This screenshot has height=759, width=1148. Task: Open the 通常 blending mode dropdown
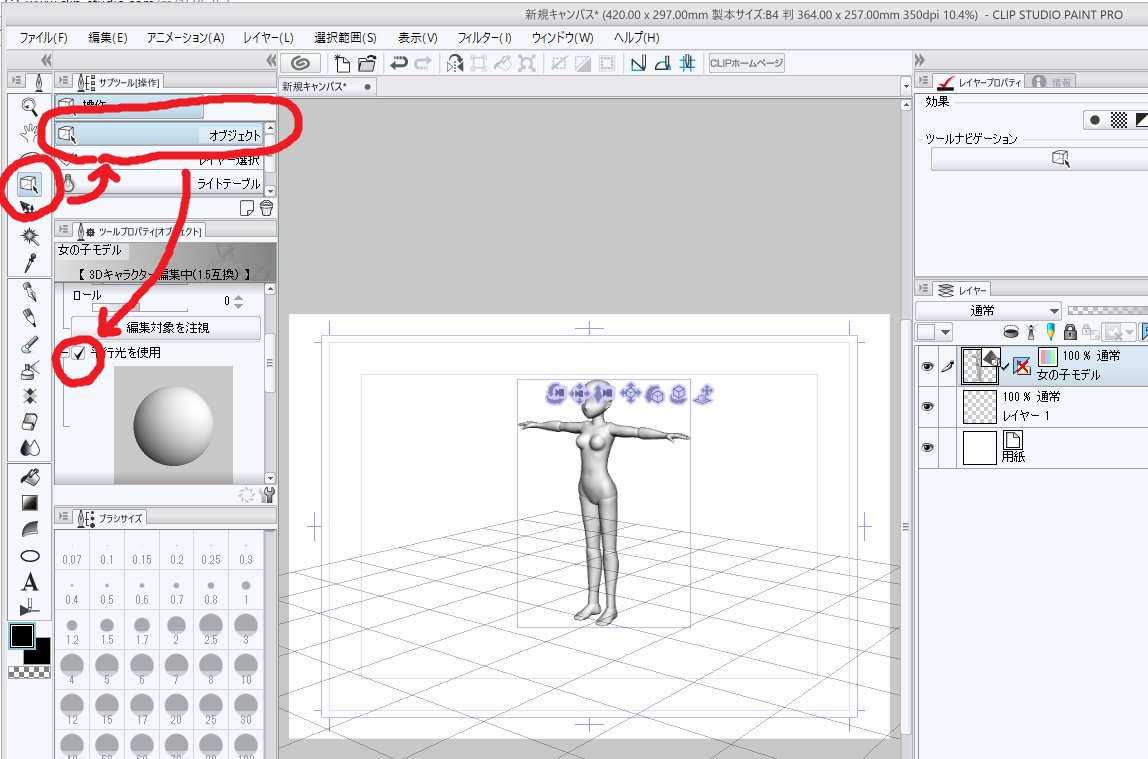(988, 310)
